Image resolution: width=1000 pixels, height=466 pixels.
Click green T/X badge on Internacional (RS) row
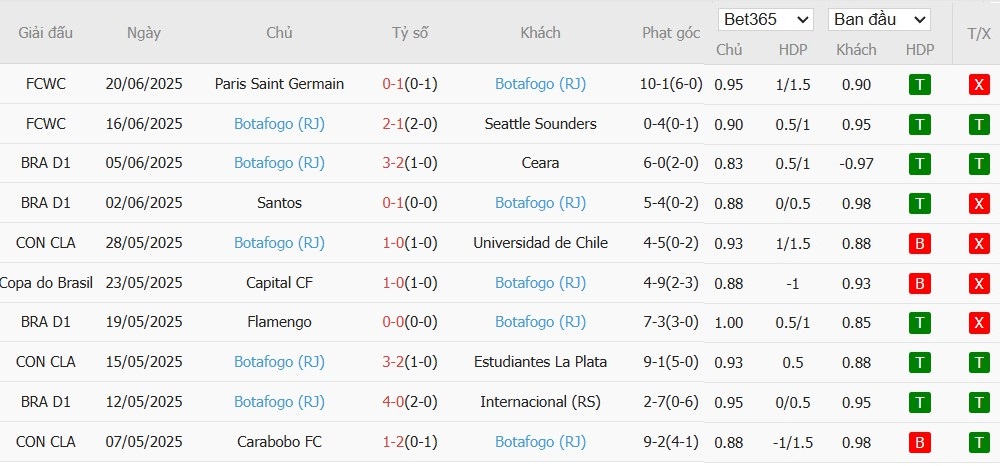978,402
